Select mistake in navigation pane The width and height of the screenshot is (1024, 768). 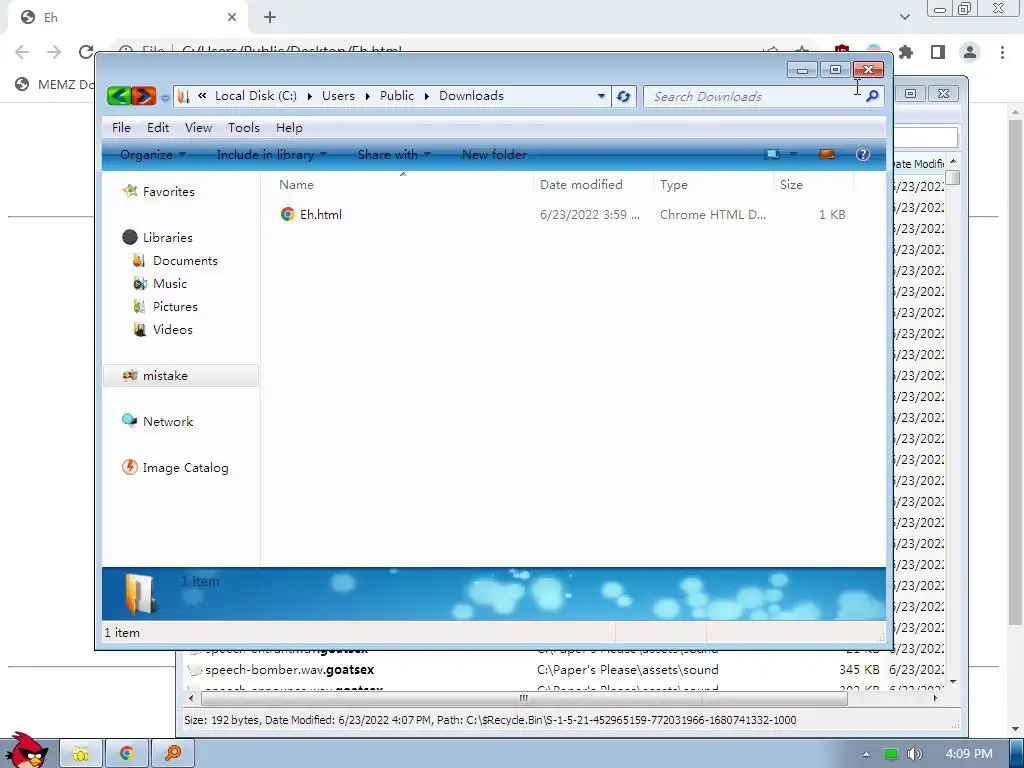click(181, 376)
